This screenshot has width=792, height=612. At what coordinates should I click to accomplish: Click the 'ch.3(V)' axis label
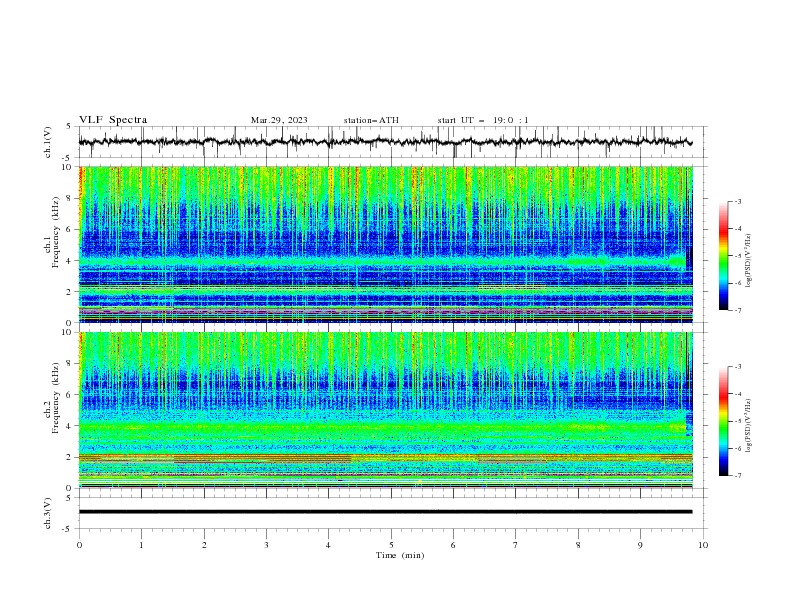coord(48,513)
